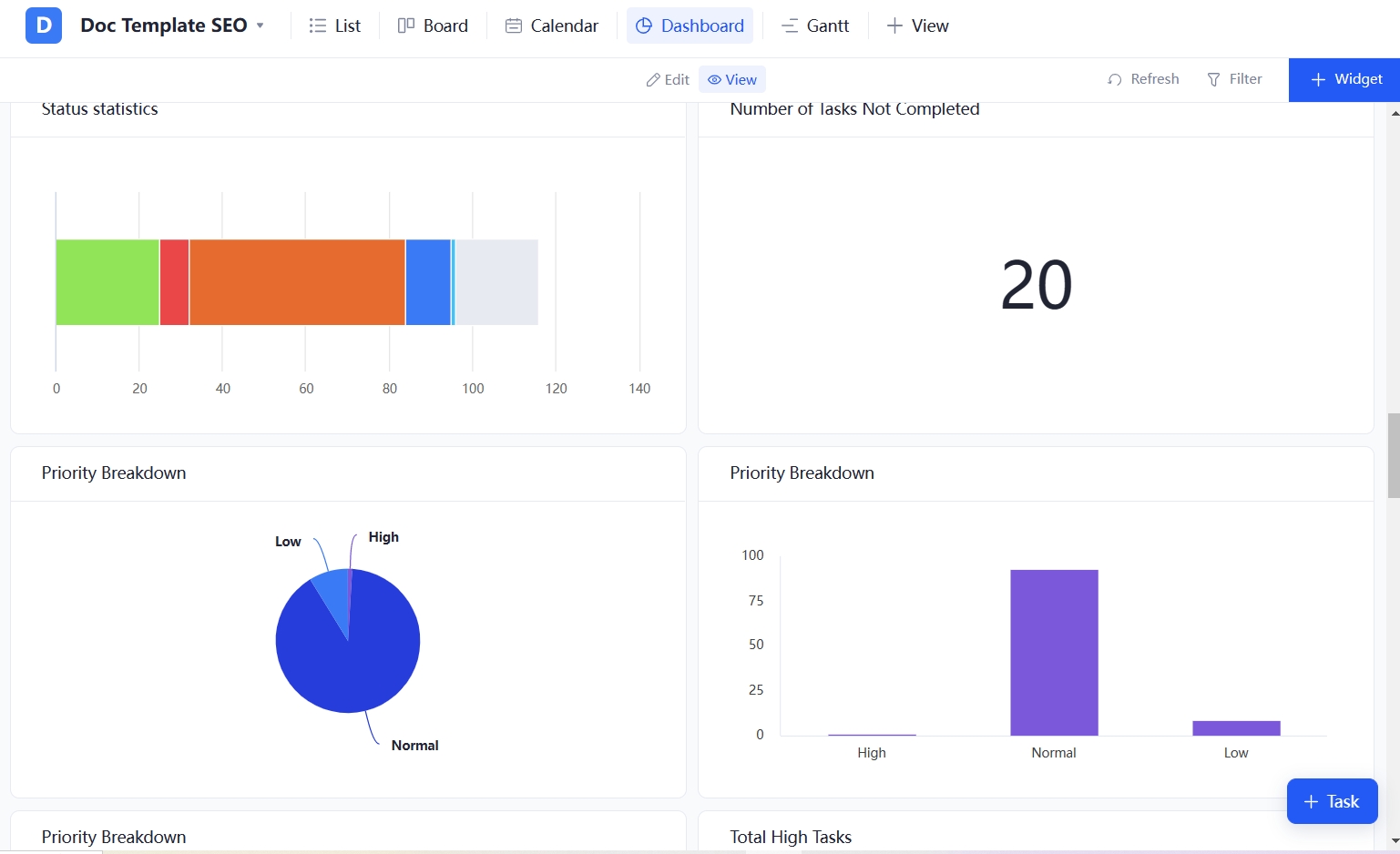Open the Board view tab
The image size is (1400, 854).
pos(433,25)
